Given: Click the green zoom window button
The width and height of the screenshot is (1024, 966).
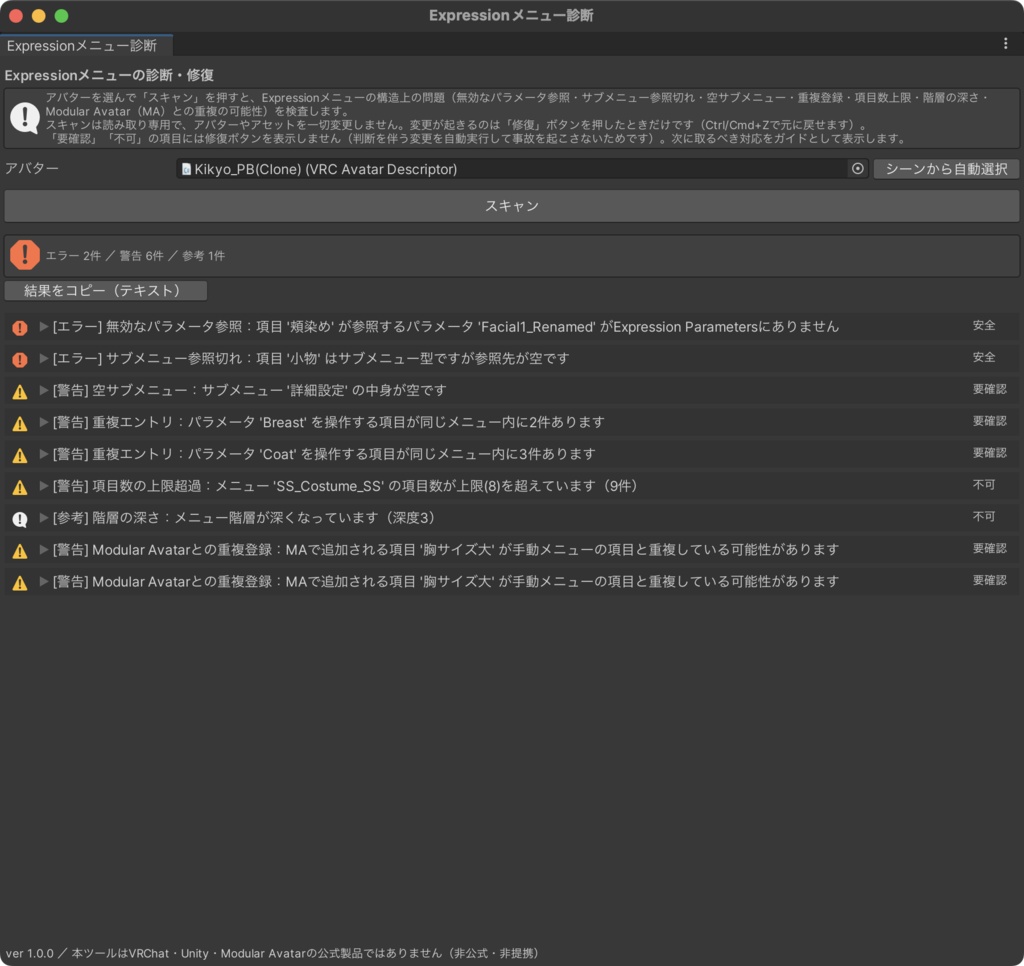Looking at the screenshot, I should 61,16.
